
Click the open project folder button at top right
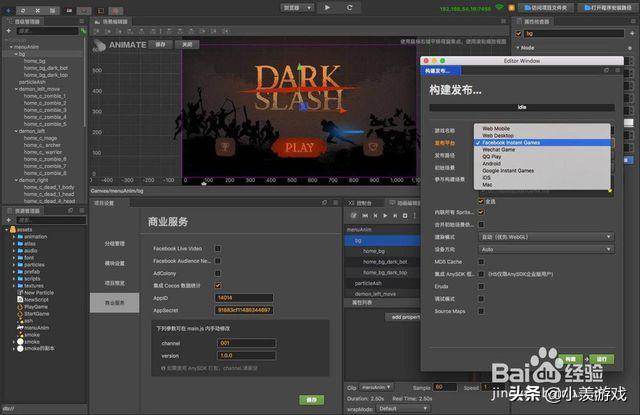[x=546, y=8]
